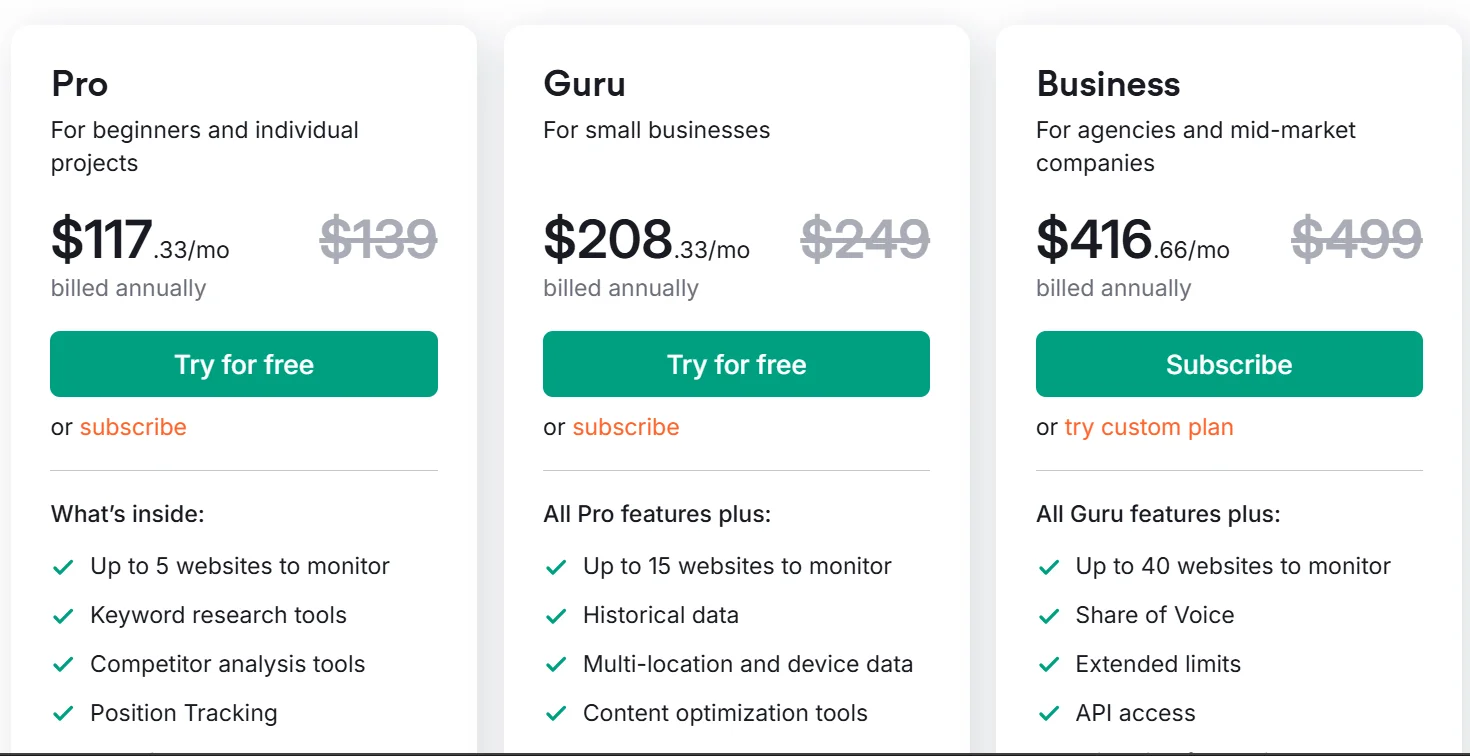Click checkmark next to Keyword research tools

point(63,616)
